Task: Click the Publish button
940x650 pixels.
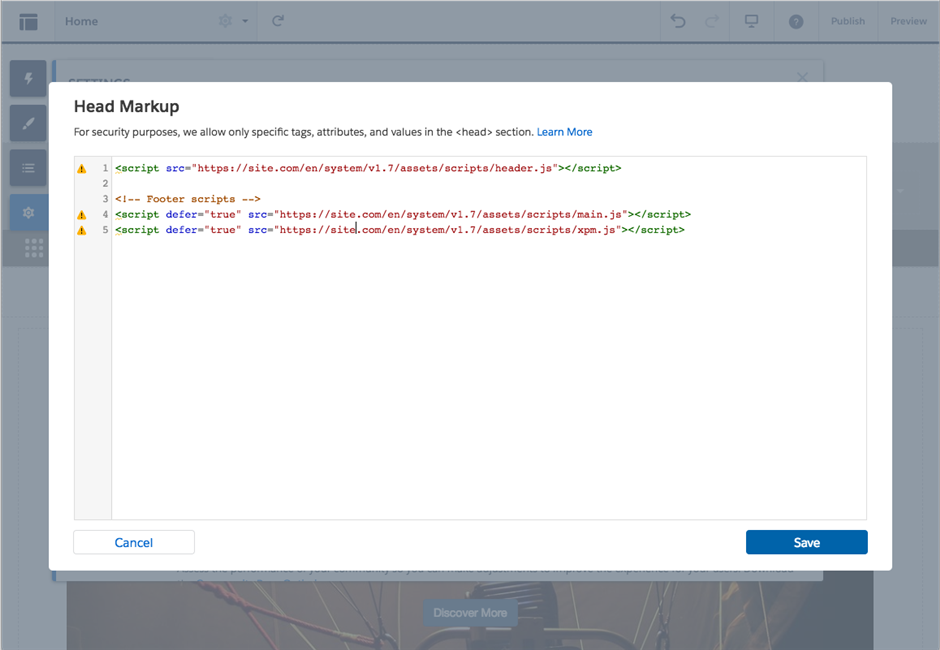Action: 848,21
